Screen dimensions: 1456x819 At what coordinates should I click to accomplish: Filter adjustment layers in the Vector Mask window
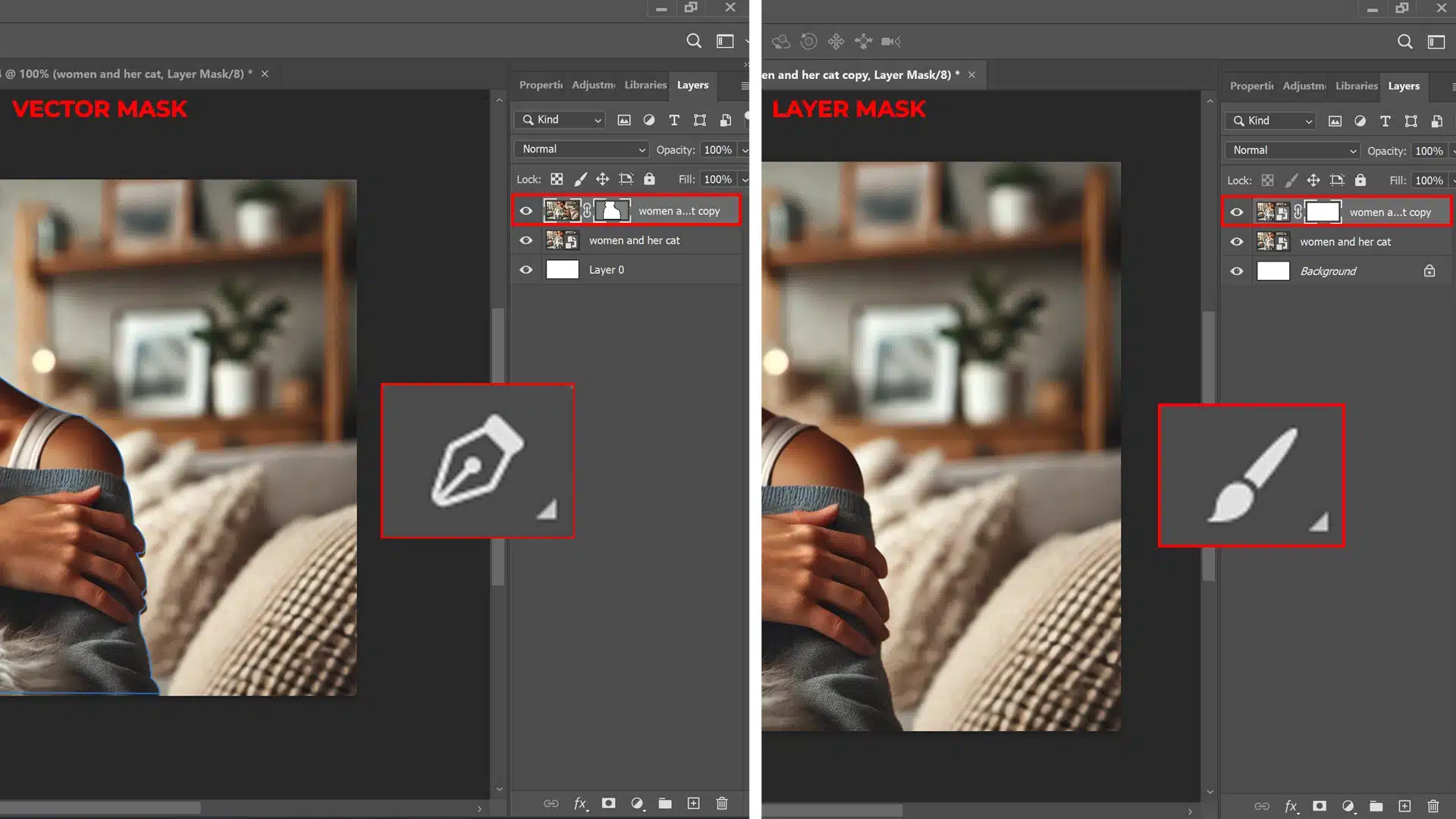tap(649, 120)
